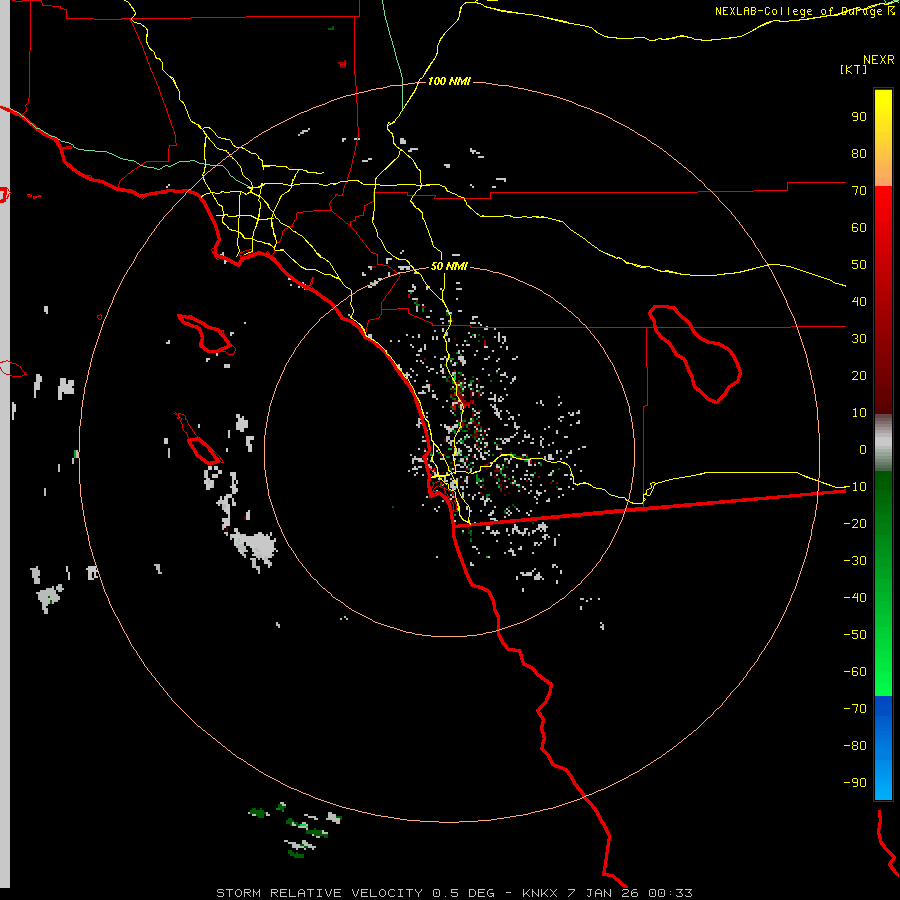
Task: Click the "NEXR" label above the scale
Action: click(x=878, y=60)
